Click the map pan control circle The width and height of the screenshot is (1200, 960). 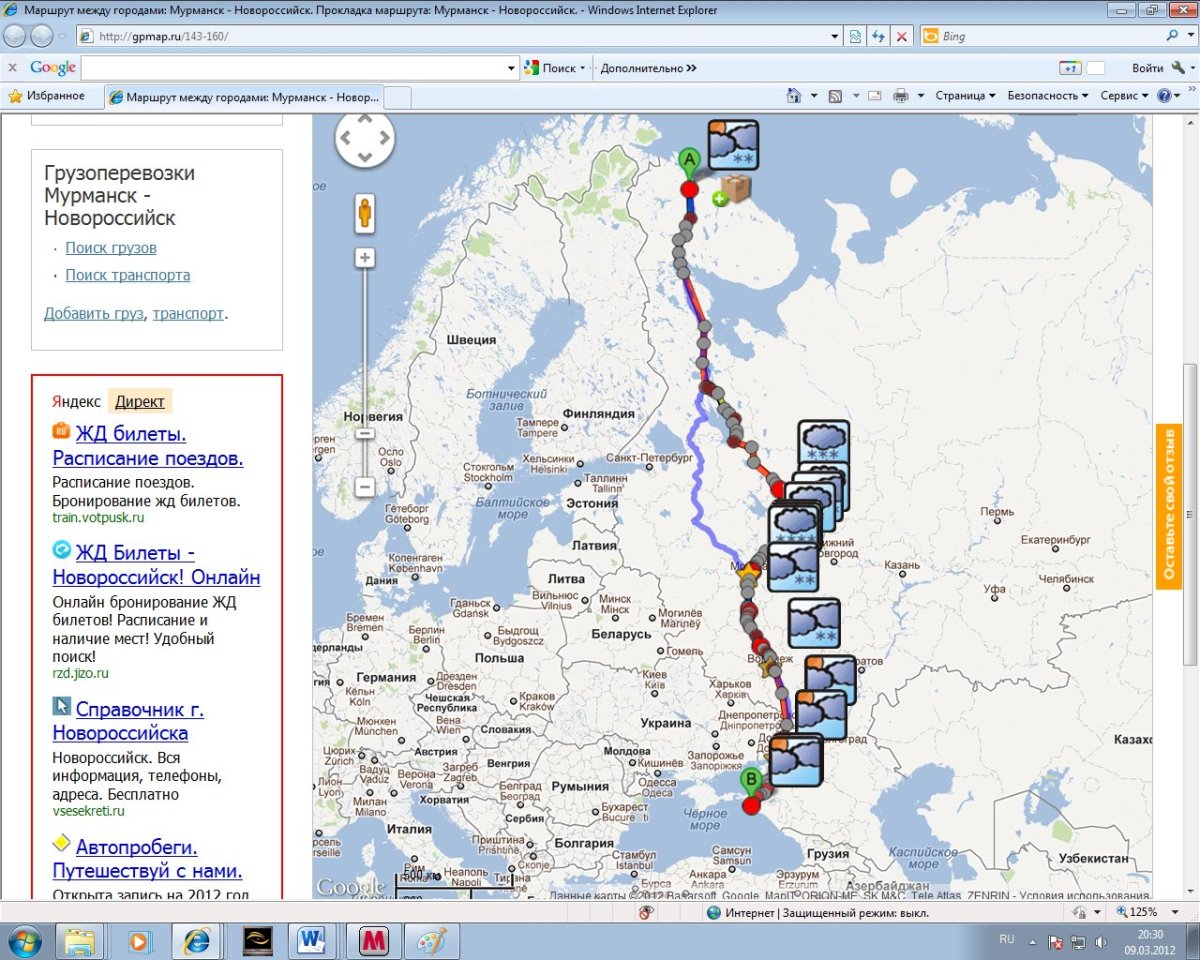[x=364, y=138]
